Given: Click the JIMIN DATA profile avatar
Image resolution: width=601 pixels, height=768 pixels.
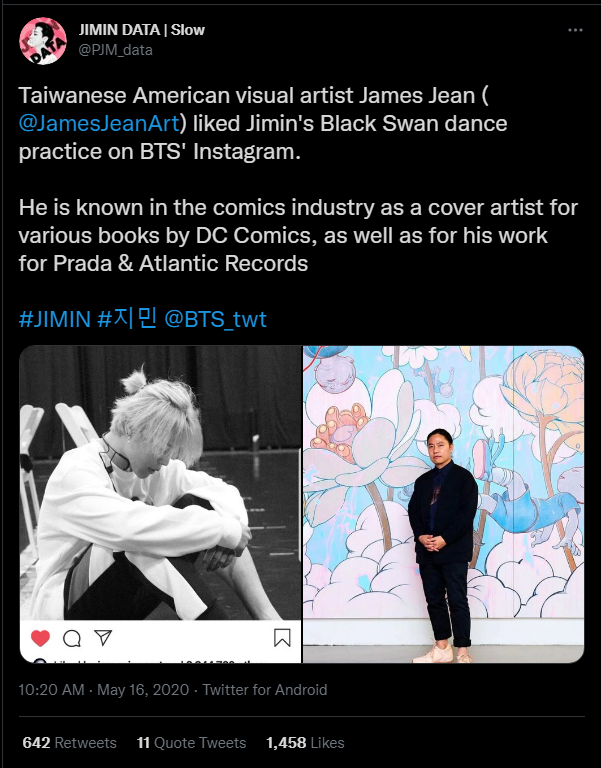Looking at the screenshot, I should pos(43,41).
